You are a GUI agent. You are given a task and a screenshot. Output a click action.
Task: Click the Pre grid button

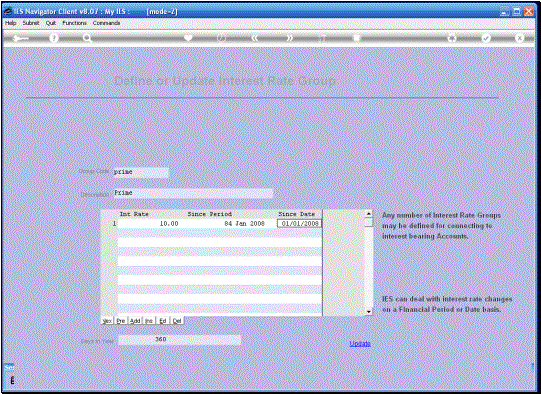point(121,321)
